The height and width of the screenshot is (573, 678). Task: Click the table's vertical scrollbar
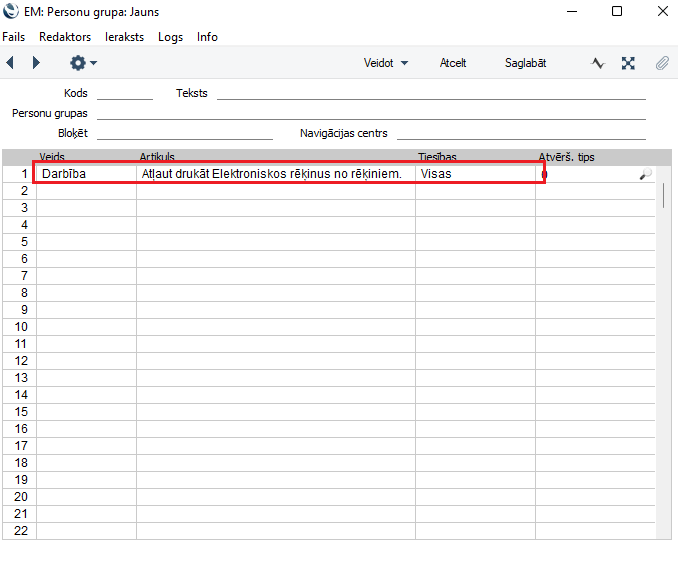click(x=664, y=195)
